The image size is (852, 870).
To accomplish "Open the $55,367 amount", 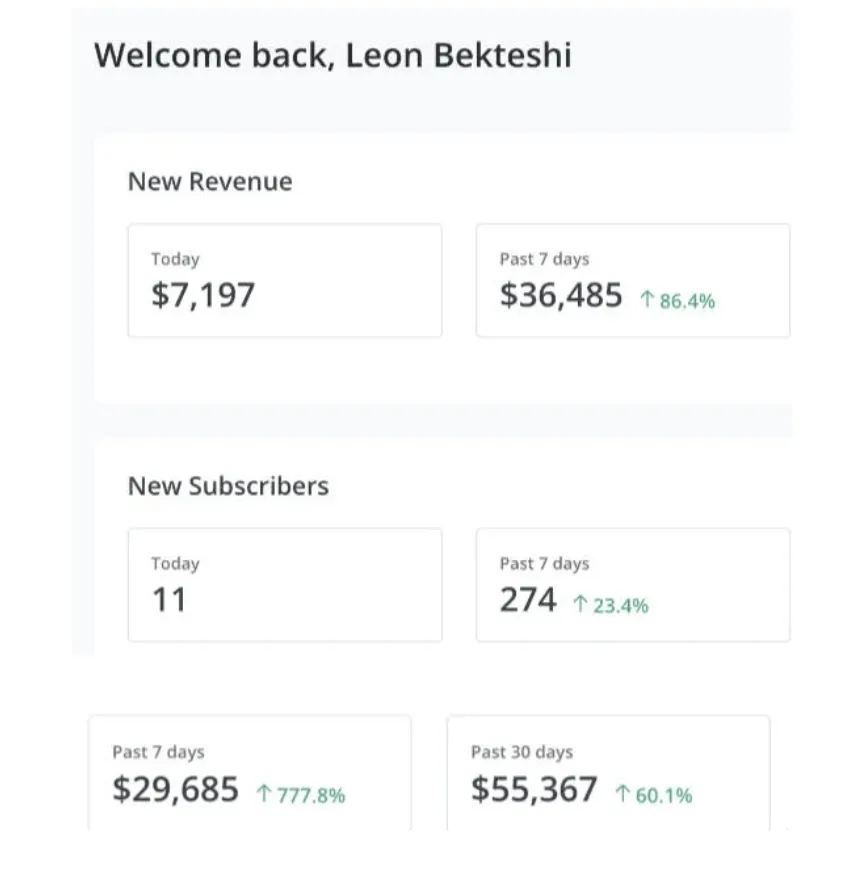I will click(x=534, y=790).
